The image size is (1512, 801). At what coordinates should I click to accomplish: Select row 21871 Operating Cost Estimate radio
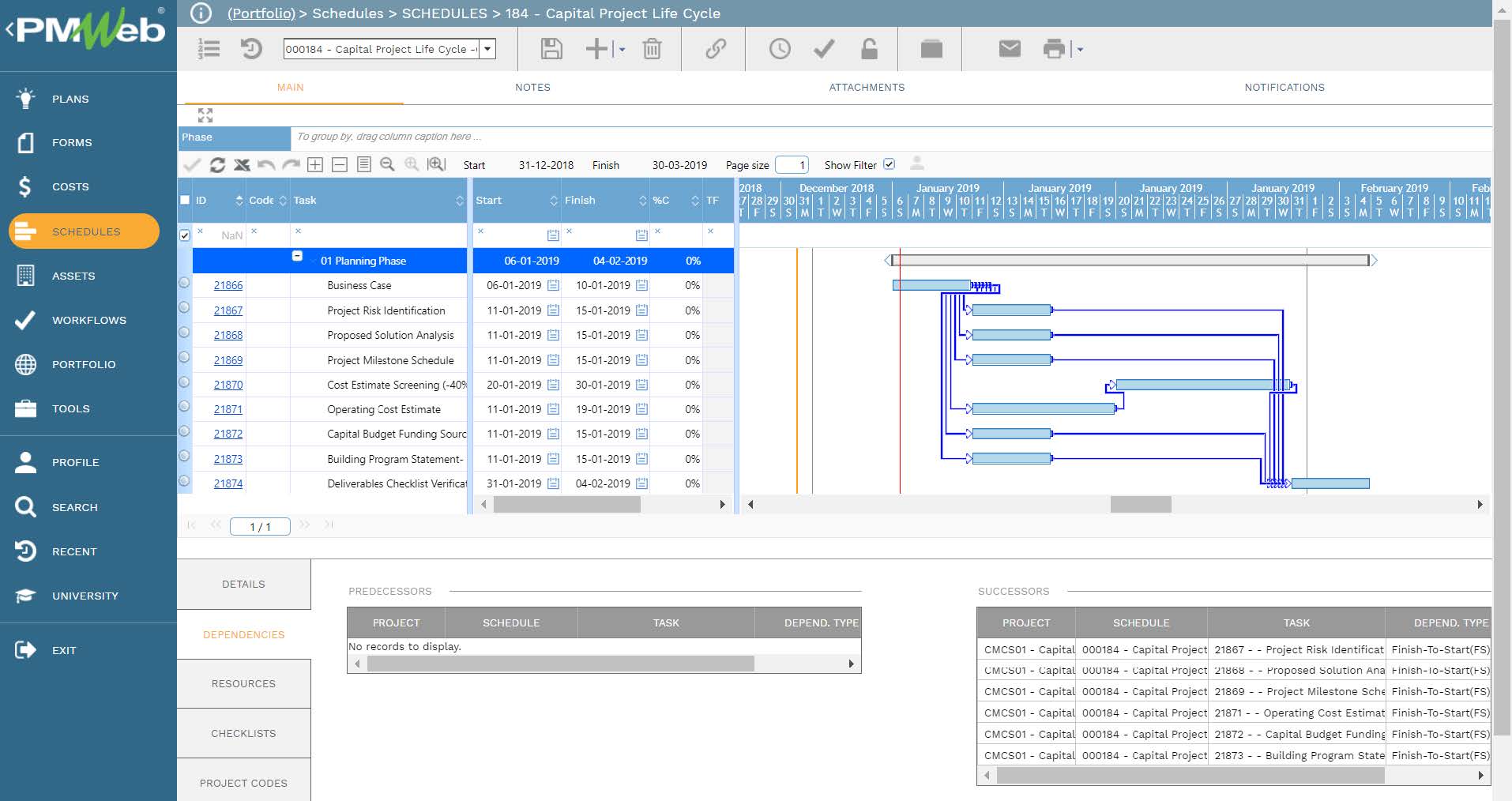pyautogui.click(x=184, y=406)
